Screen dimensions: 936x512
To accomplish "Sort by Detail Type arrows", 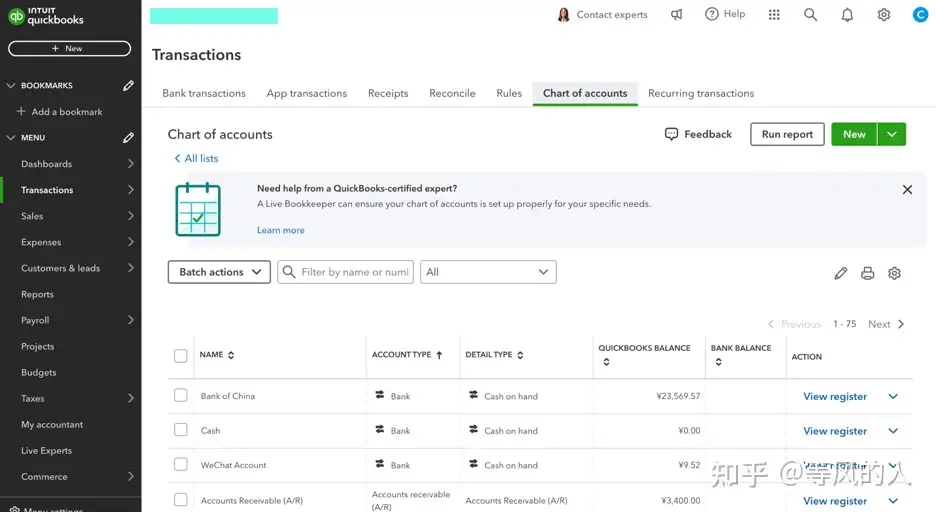I will (521, 355).
